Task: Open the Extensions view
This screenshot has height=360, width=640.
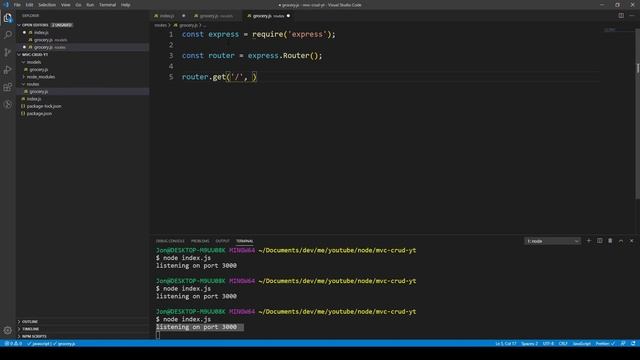Action: pos(8,87)
